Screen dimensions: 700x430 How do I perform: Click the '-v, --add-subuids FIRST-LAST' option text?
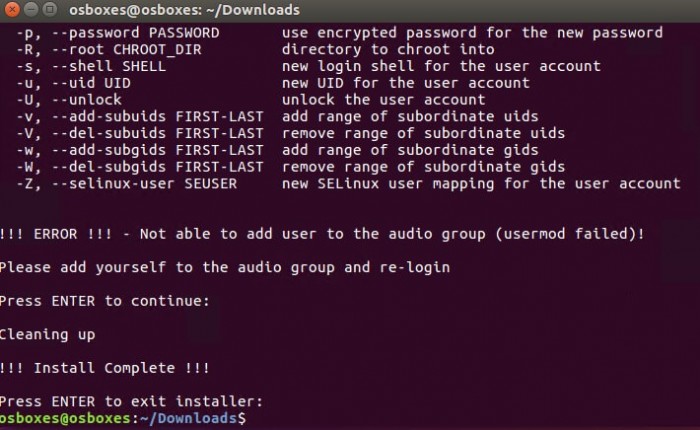(x=140, y=117)
